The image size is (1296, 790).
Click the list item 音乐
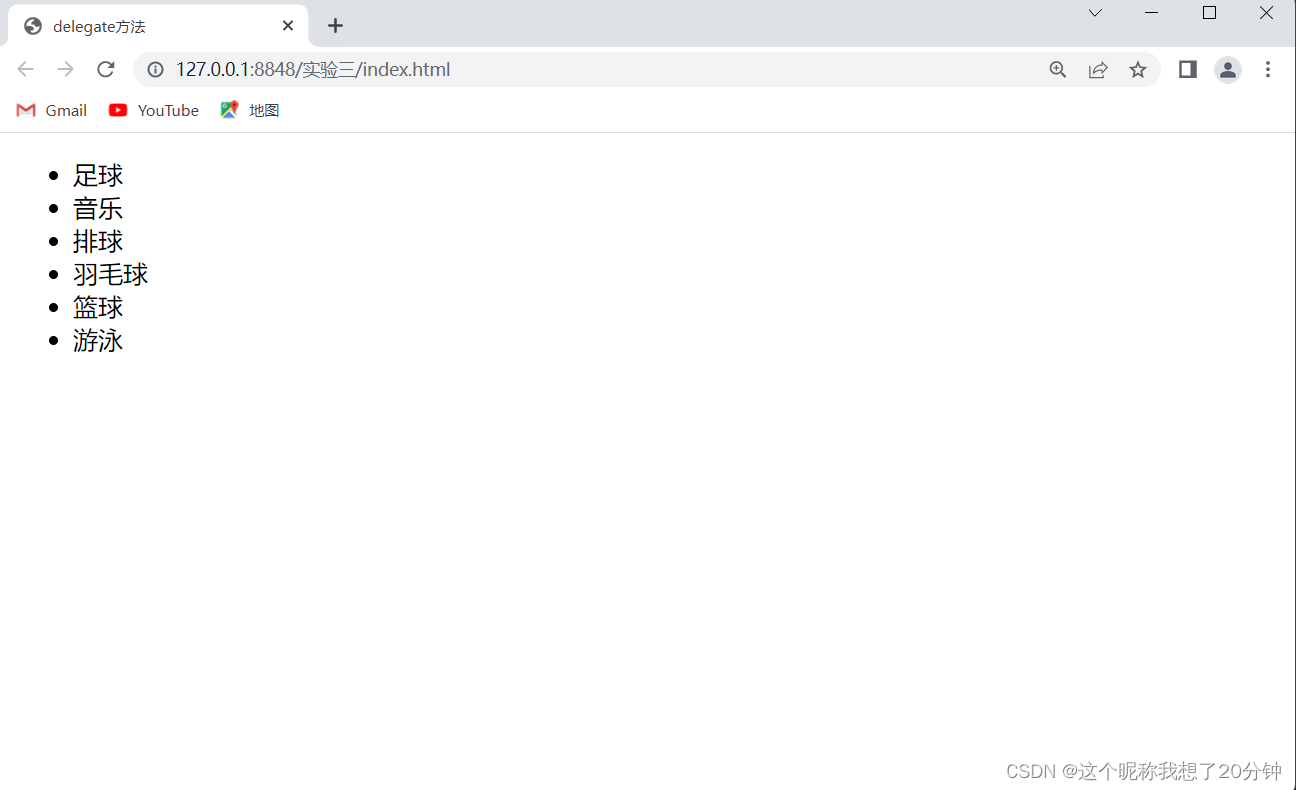tap(98, 209)
